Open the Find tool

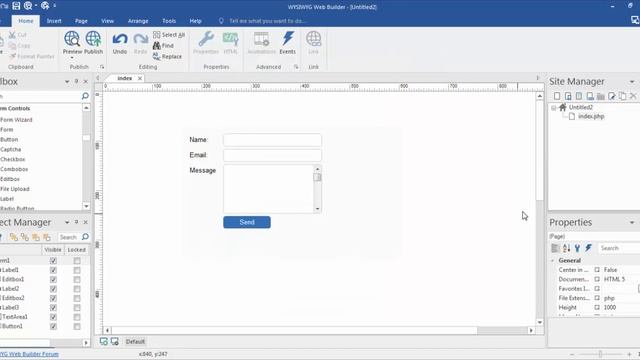[163, 46]
